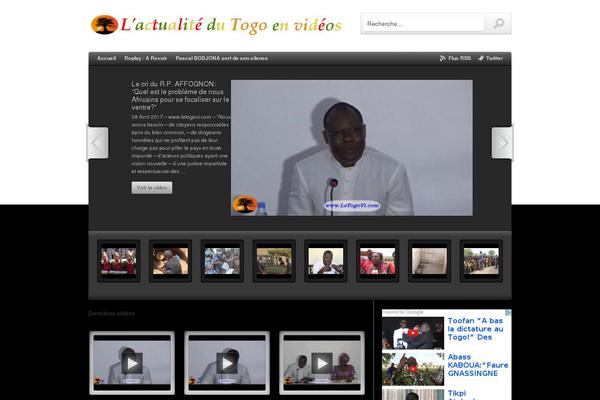600x400 pixels.
Task: Play the first video under Dernières vidéos
Action: (132, 363)
